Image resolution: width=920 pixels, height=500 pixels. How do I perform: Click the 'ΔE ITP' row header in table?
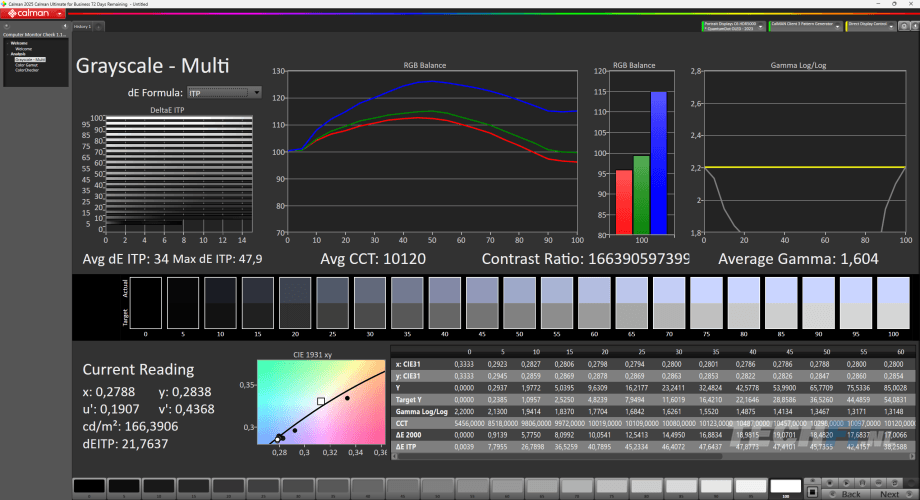point(406,447)
